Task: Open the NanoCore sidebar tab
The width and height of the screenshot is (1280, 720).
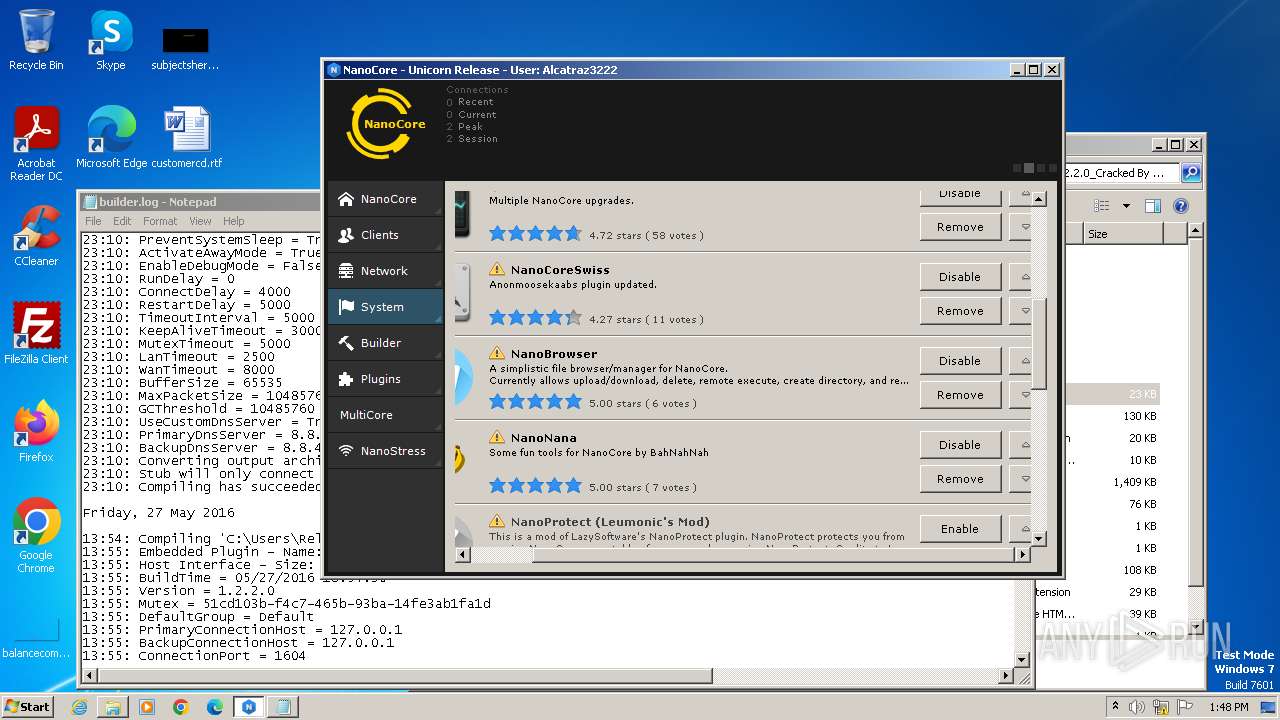Action: click(385, 199)
